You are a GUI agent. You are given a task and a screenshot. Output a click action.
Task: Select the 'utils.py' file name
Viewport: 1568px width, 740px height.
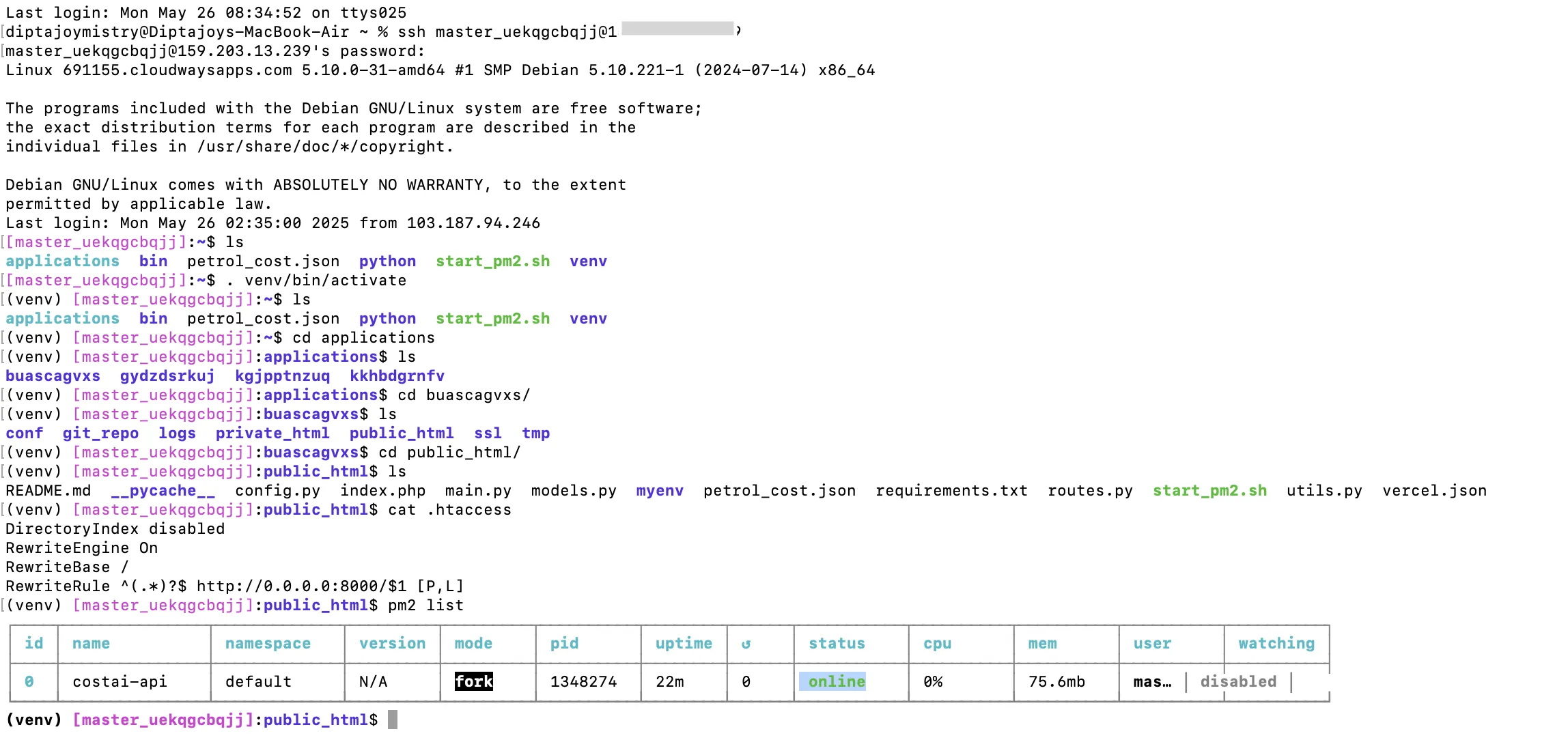(x=1325, y=491)
